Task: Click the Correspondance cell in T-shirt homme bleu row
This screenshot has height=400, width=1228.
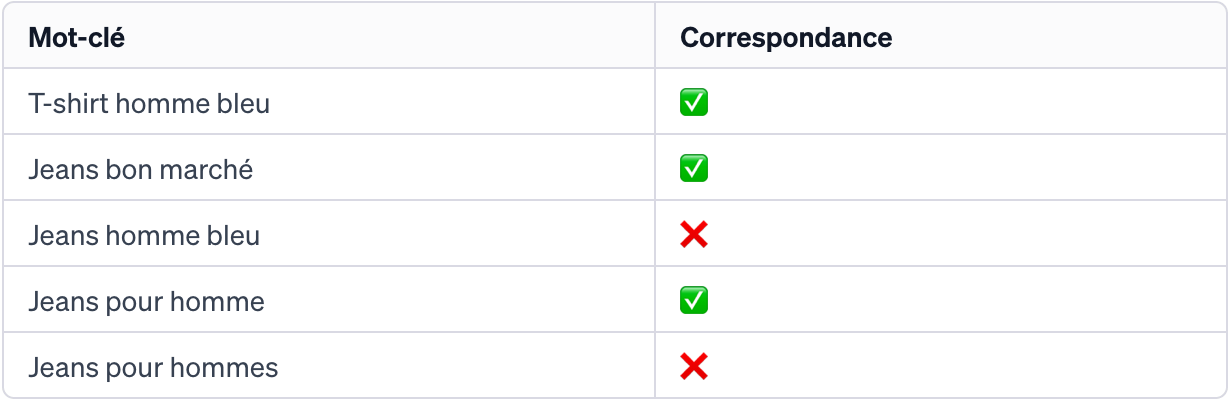Action: click(x=941, y=102)
